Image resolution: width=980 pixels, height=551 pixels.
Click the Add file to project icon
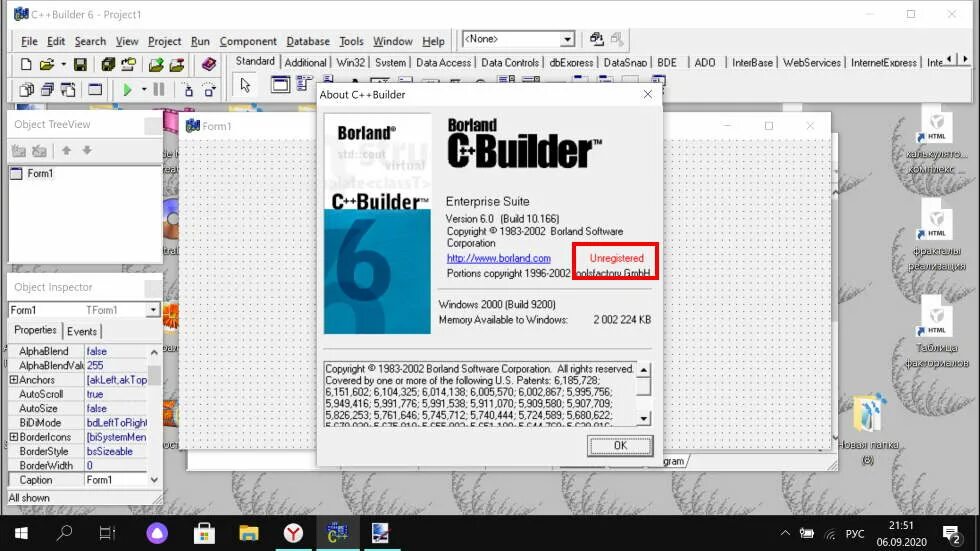click(x=156, y=64)
